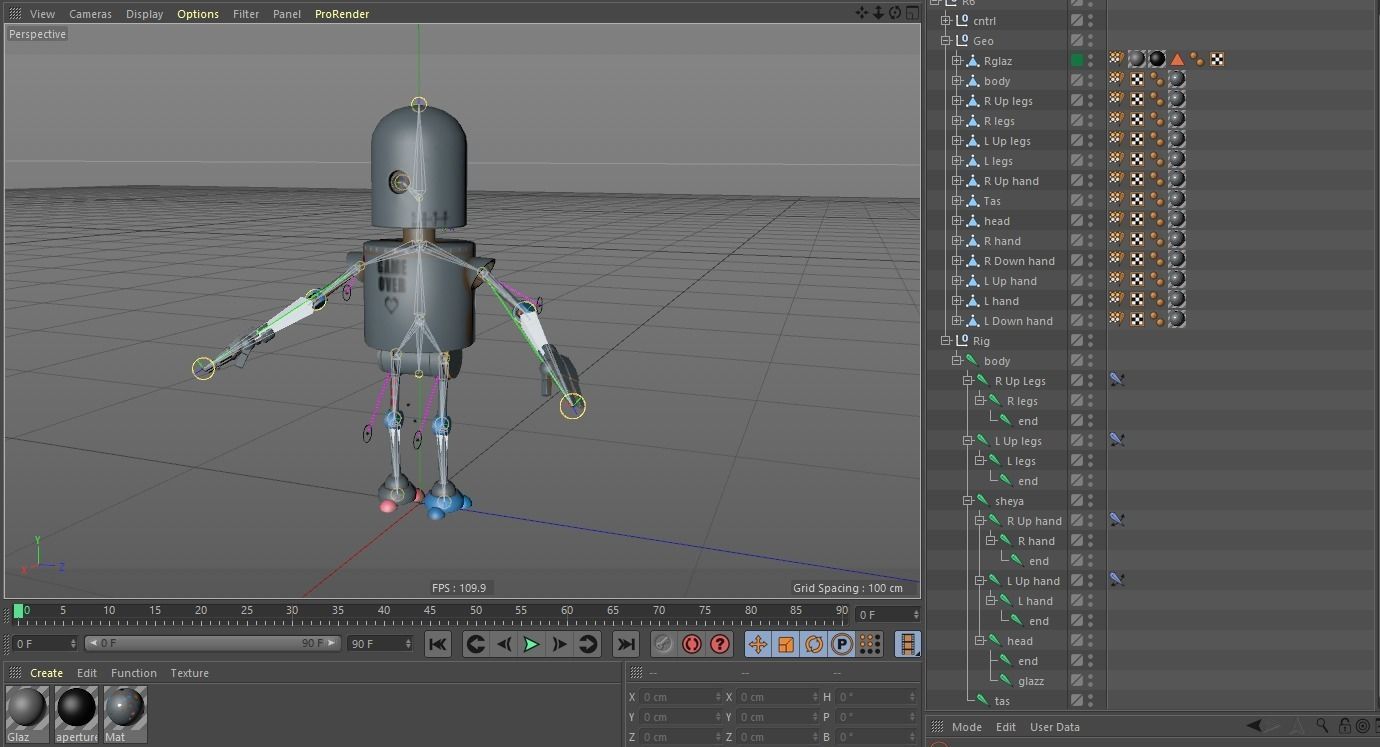Click the green playhead at frame 0
Image resolution: width=1380 pixels, height=747 pixels.
tap(18, 611)
